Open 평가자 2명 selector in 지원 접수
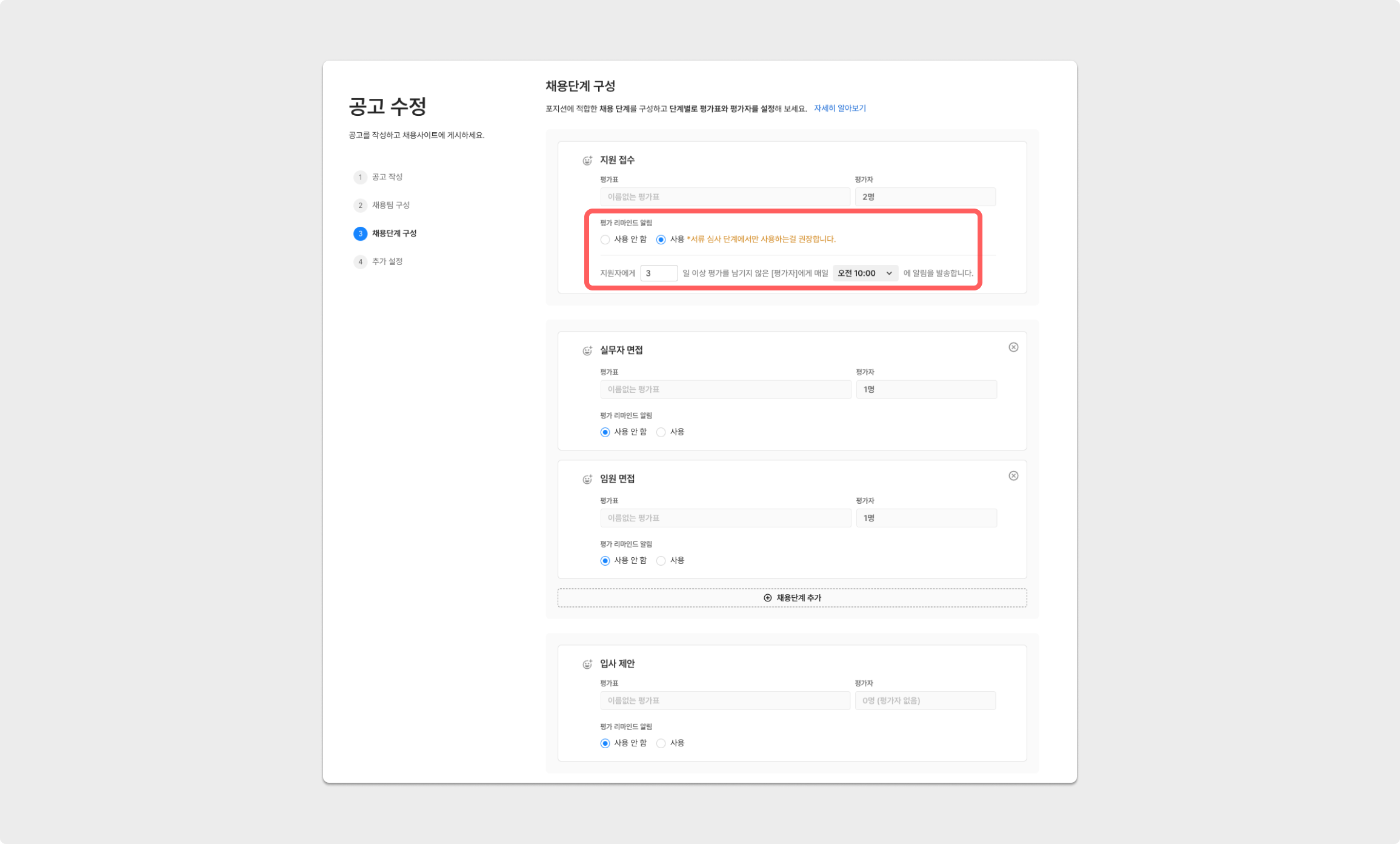1400x844 pixels. click(925, 197)
